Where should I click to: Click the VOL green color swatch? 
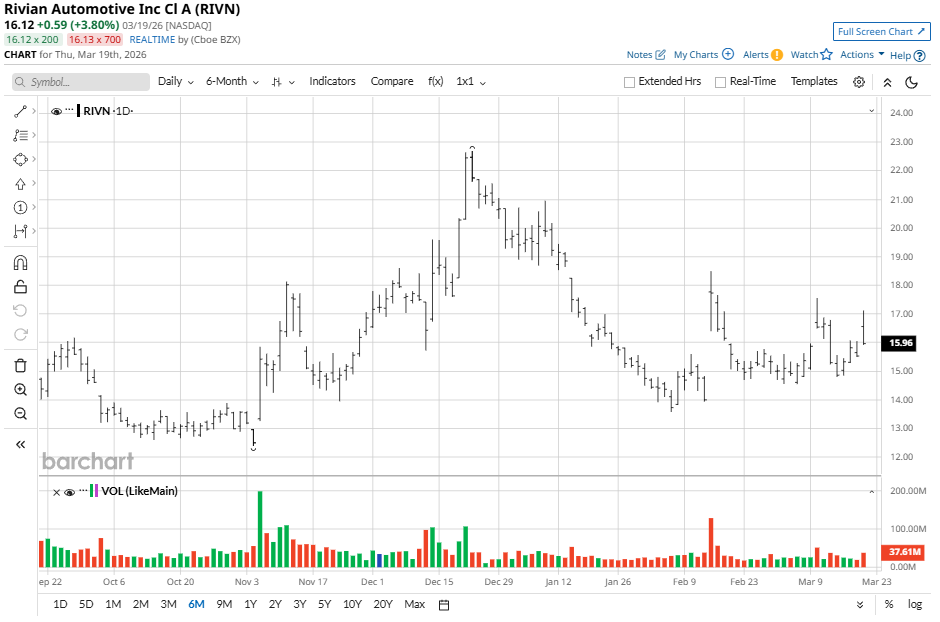(91, 491)
